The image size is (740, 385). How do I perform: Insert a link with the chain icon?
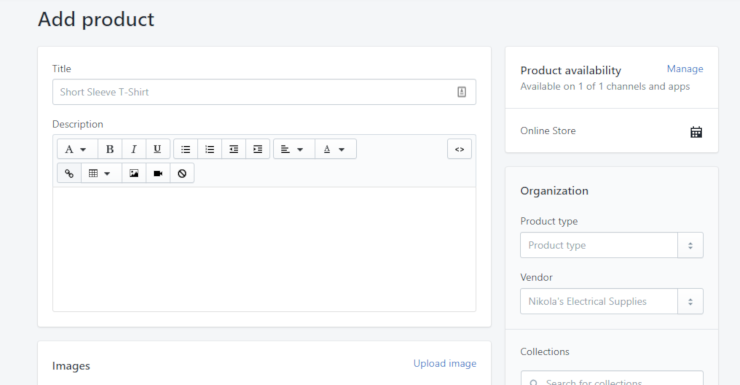(x=69, y=173)
